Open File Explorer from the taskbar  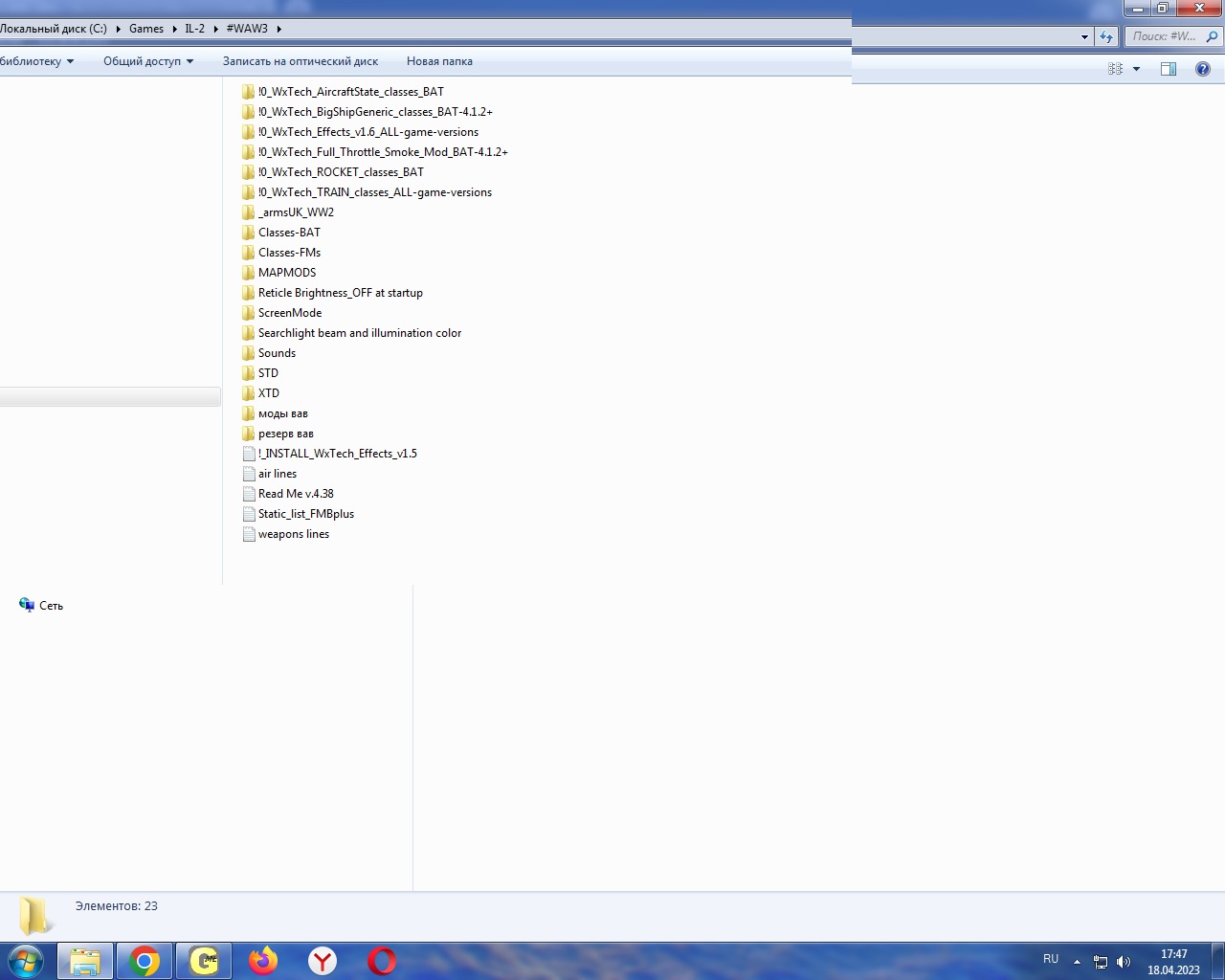pos(85,961)
